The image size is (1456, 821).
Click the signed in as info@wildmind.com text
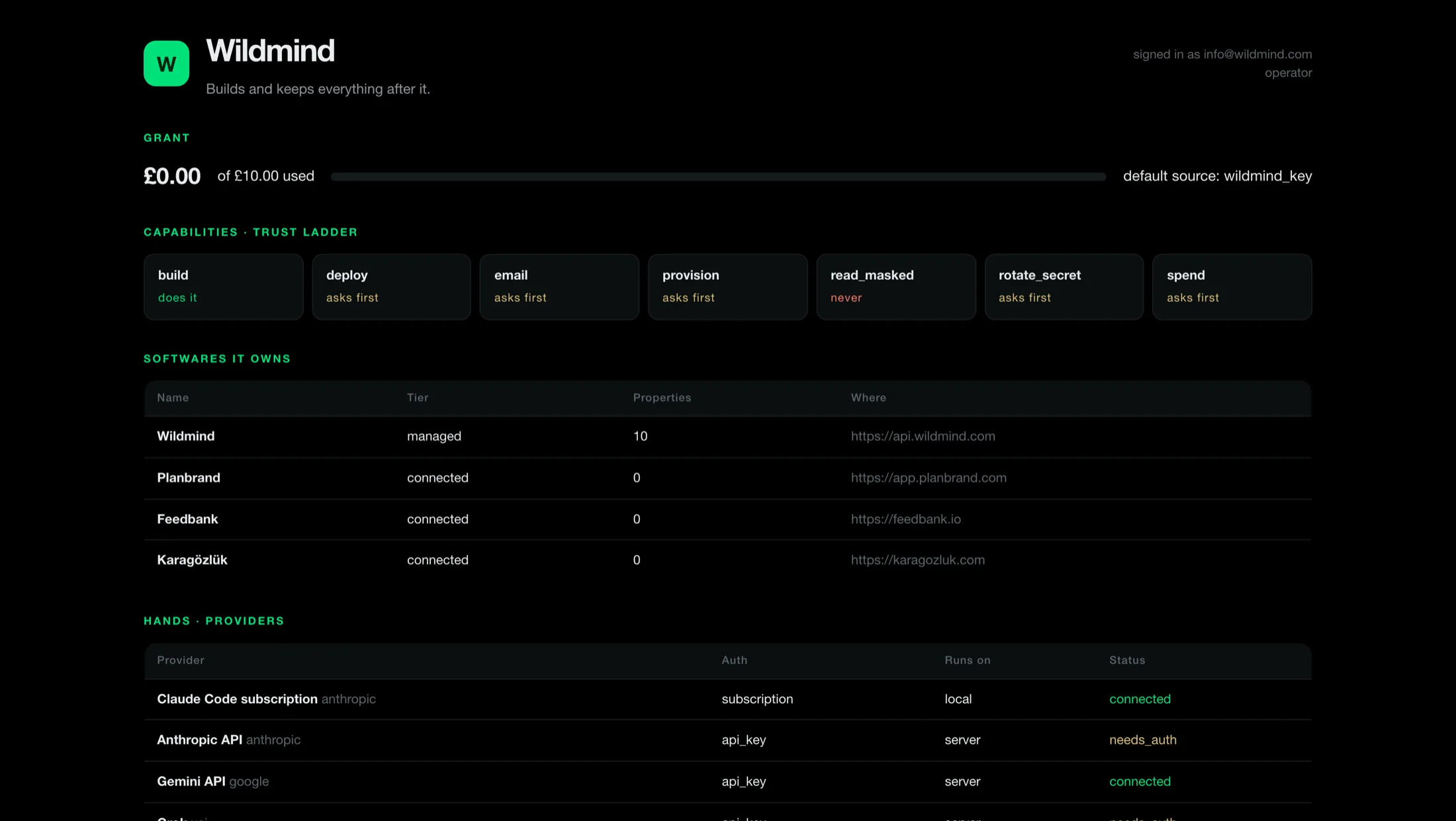(1222, 54)
